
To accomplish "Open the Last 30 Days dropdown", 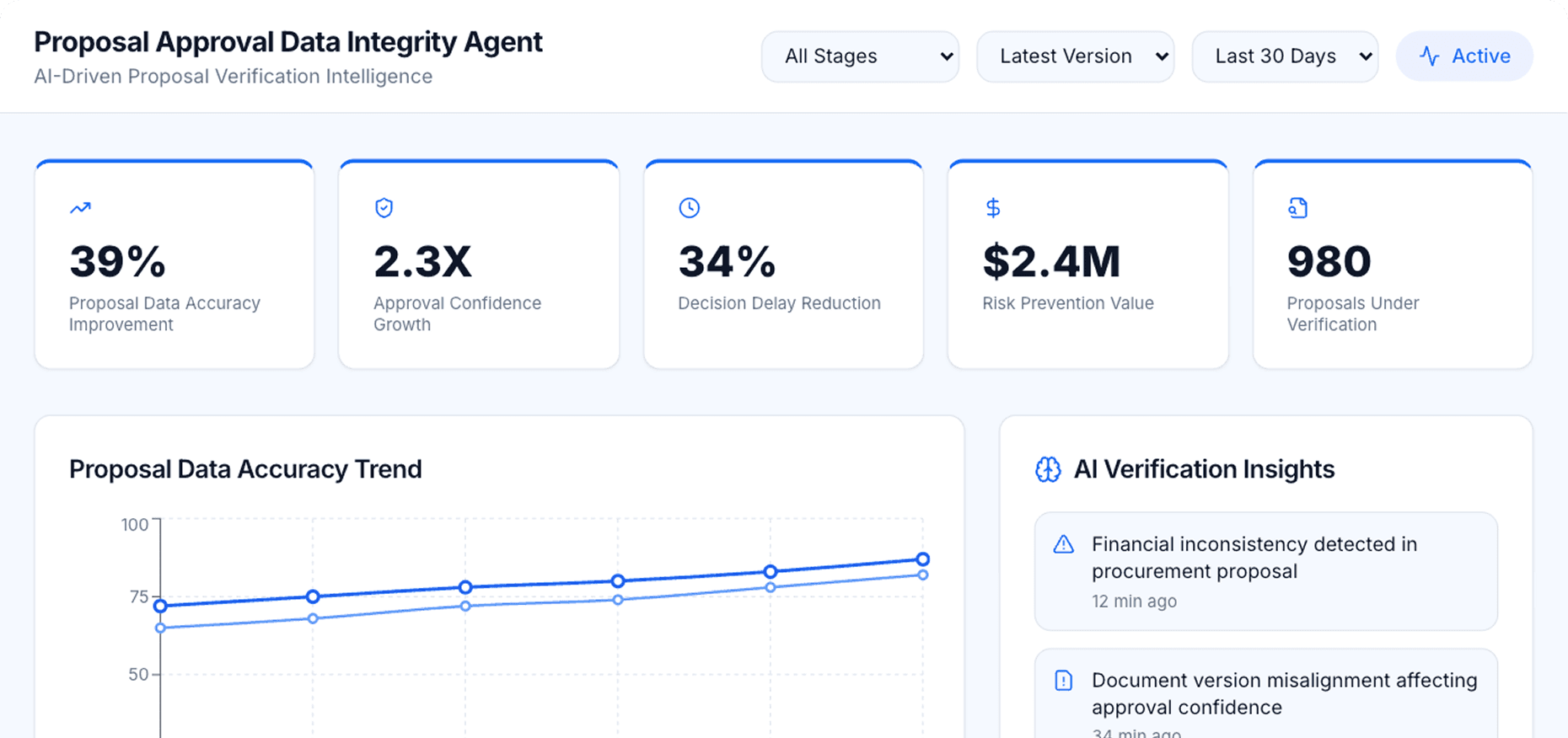I will [x=1285, y=56].
